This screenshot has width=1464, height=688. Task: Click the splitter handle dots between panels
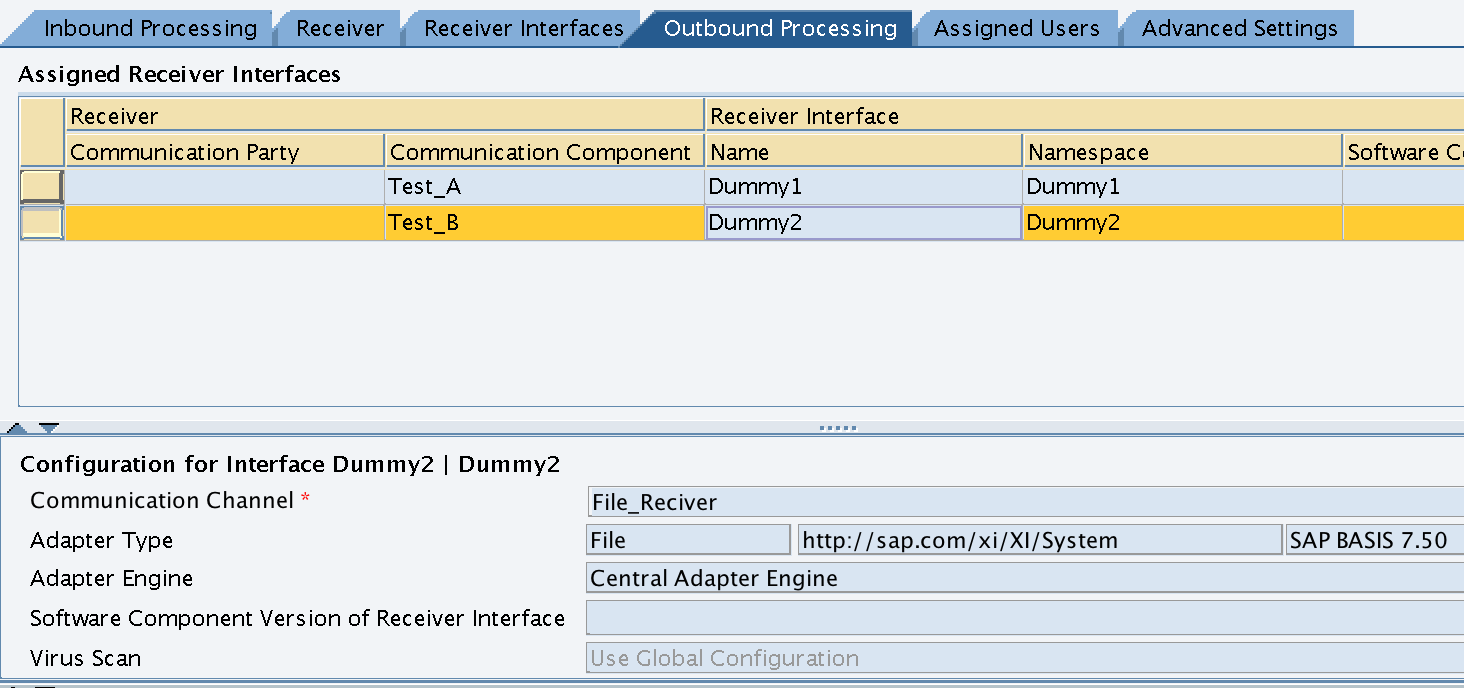837,428
